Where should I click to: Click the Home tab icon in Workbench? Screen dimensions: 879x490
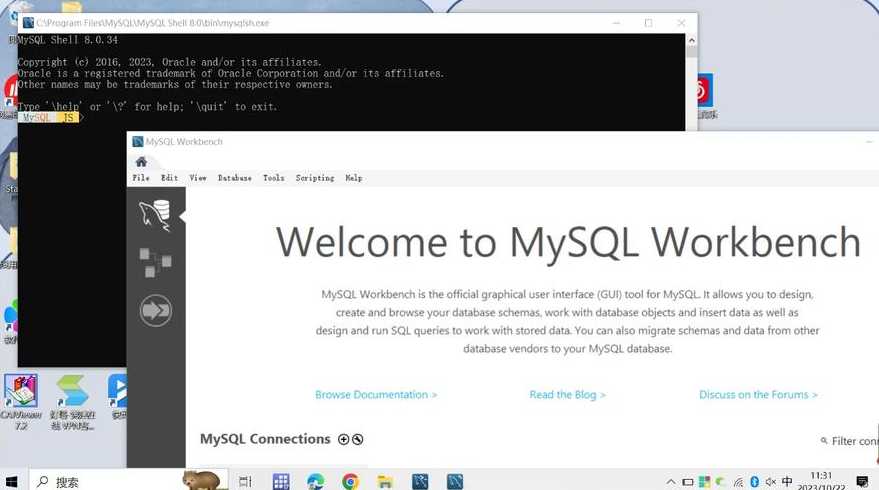(141, 162)
